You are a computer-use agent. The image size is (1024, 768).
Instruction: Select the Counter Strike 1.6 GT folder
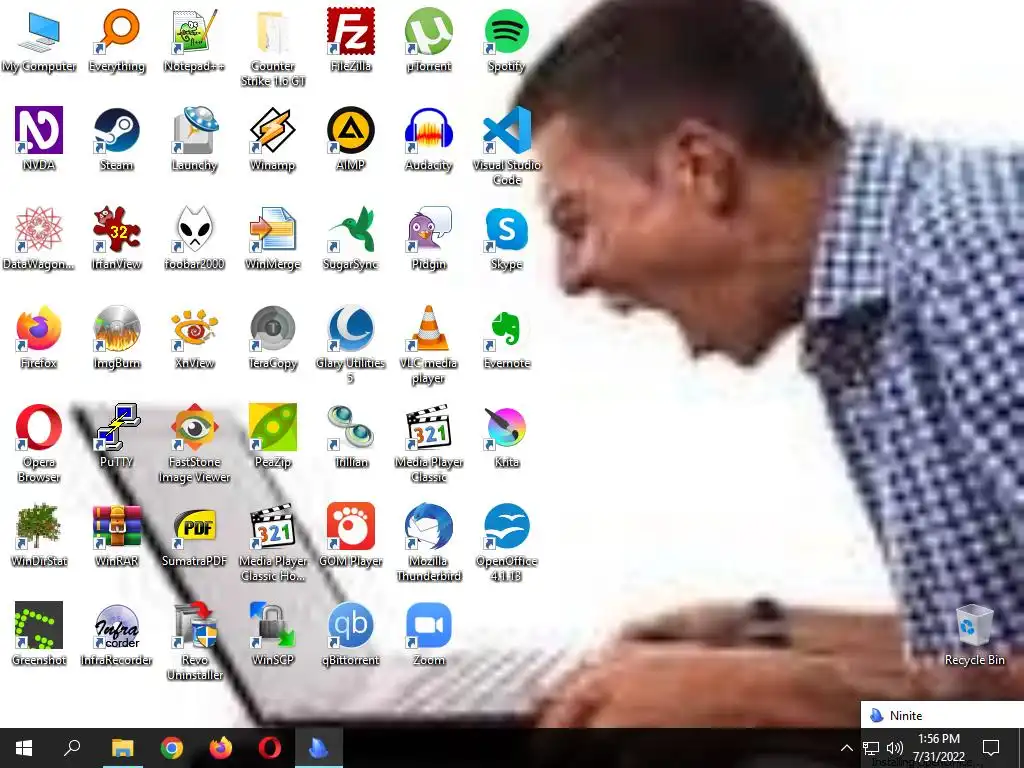pos(272,48)
